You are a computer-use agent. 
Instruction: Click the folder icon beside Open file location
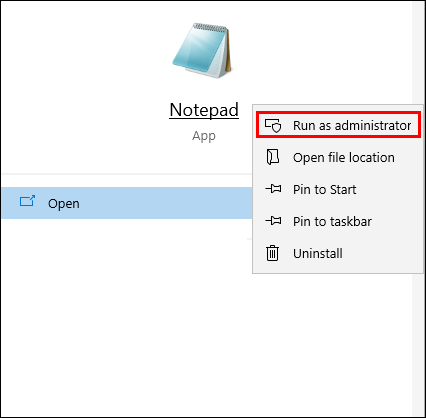[x=273, y=157]
